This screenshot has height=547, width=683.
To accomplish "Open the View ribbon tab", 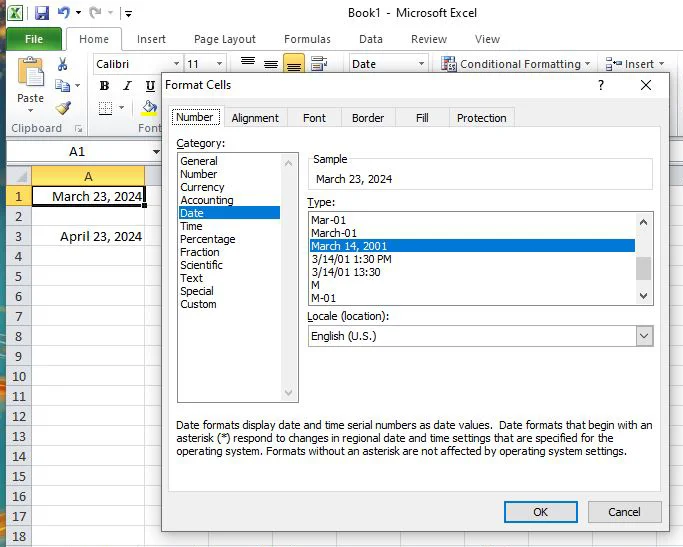I will (x=487, y=39).
